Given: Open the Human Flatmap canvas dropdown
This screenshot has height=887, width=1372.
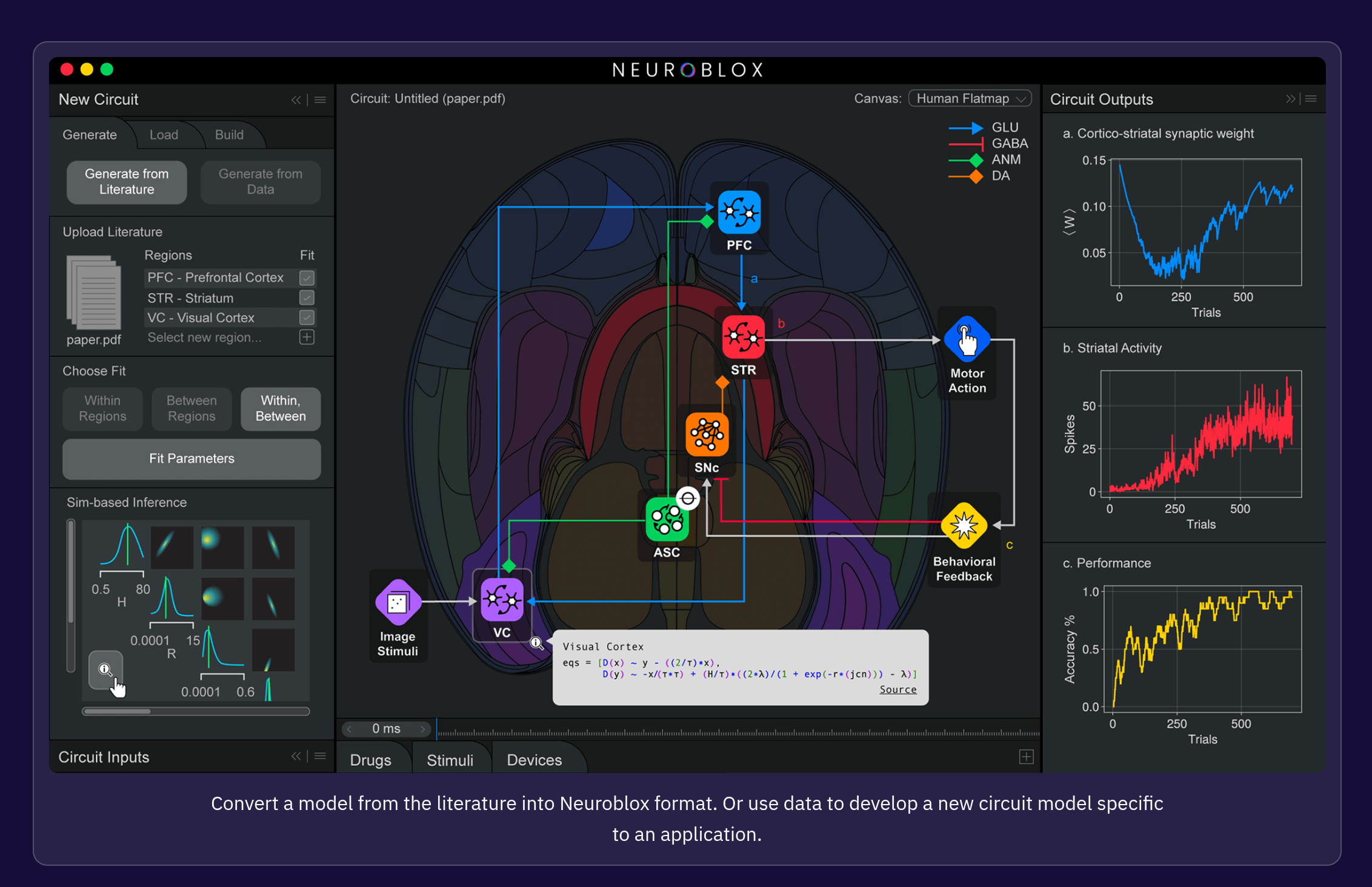Looking at the screenshot, I should point(970,99).
